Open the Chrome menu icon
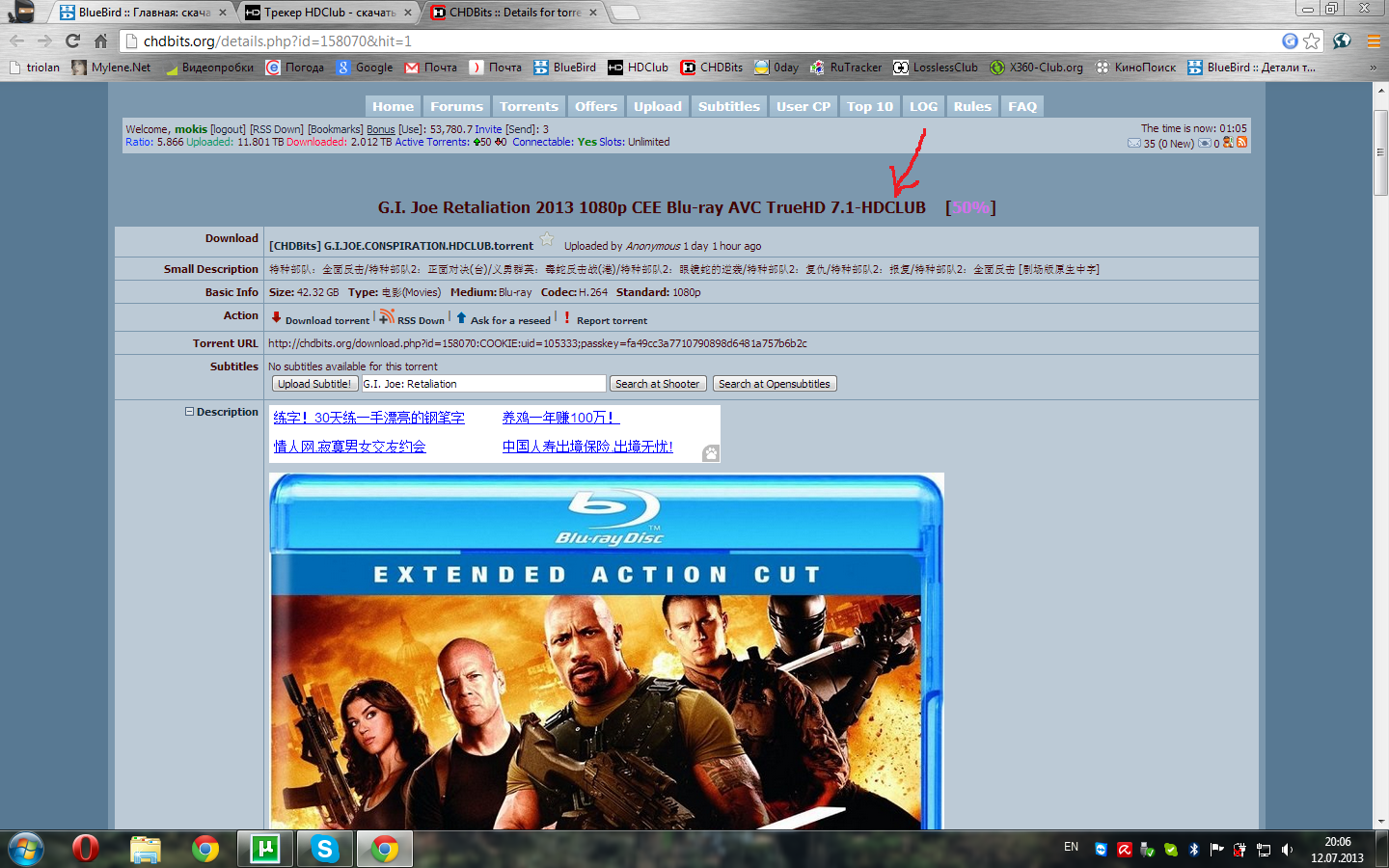The image size is (1389, 868). tap(1374, 41)
